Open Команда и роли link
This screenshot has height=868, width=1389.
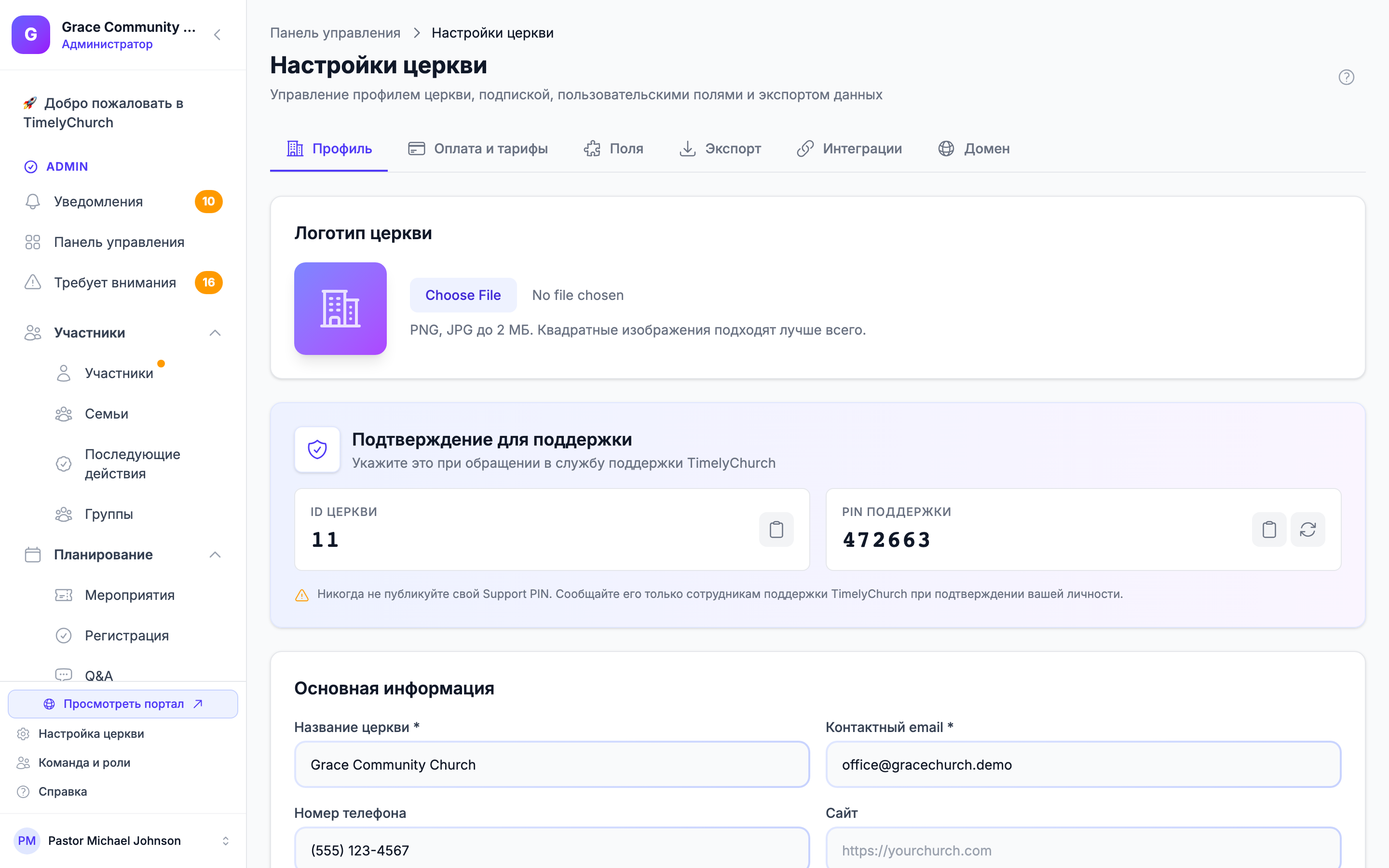point(84,762)
